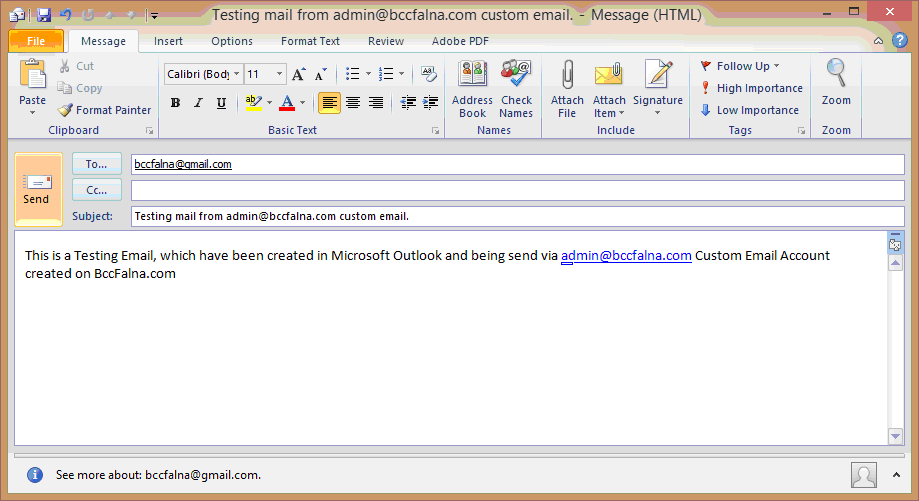Viewport: 919px width, 501px height.
Task: Open the Format Text tab
Action: [310, 41]
